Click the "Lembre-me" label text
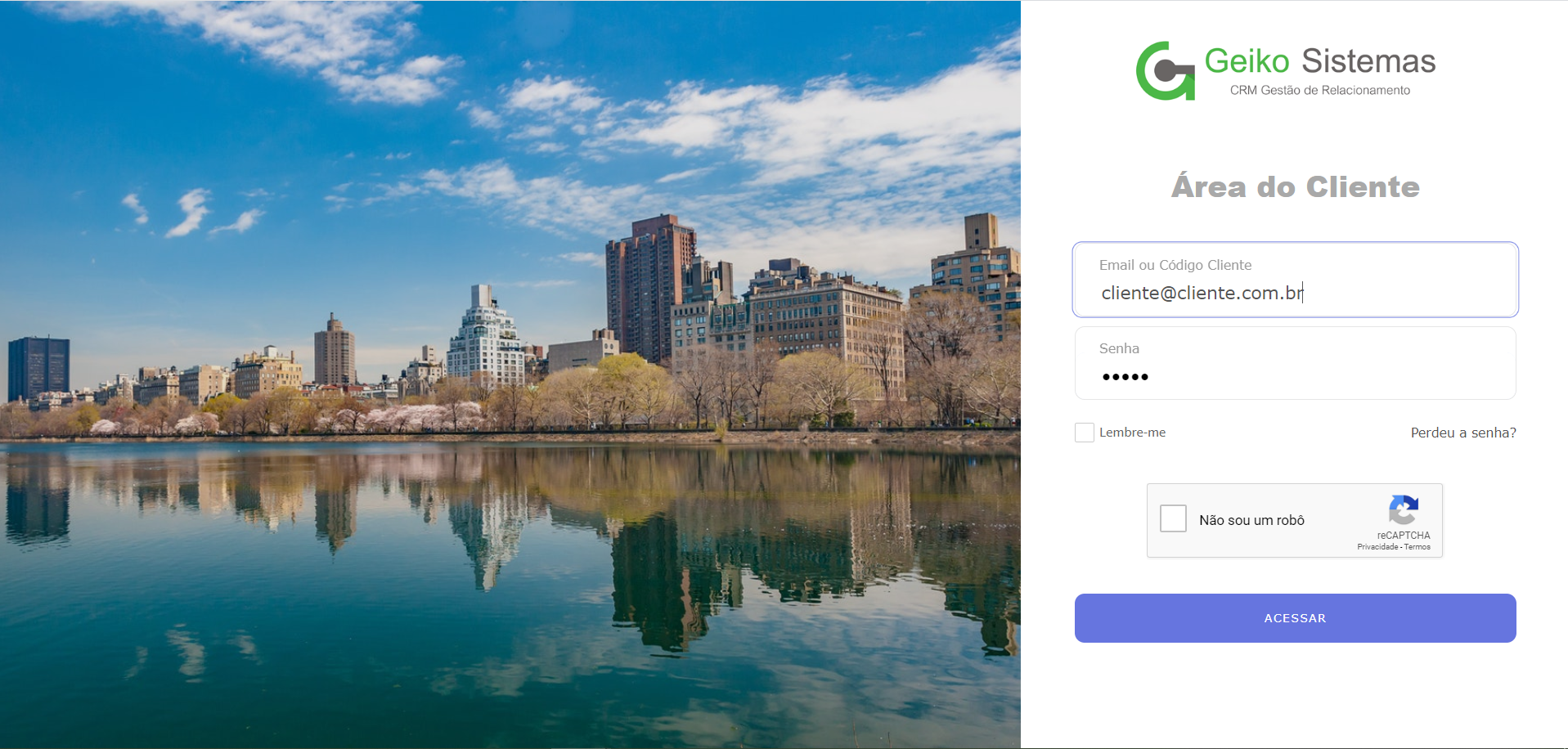The image size is (1568, 749). 1132,433
